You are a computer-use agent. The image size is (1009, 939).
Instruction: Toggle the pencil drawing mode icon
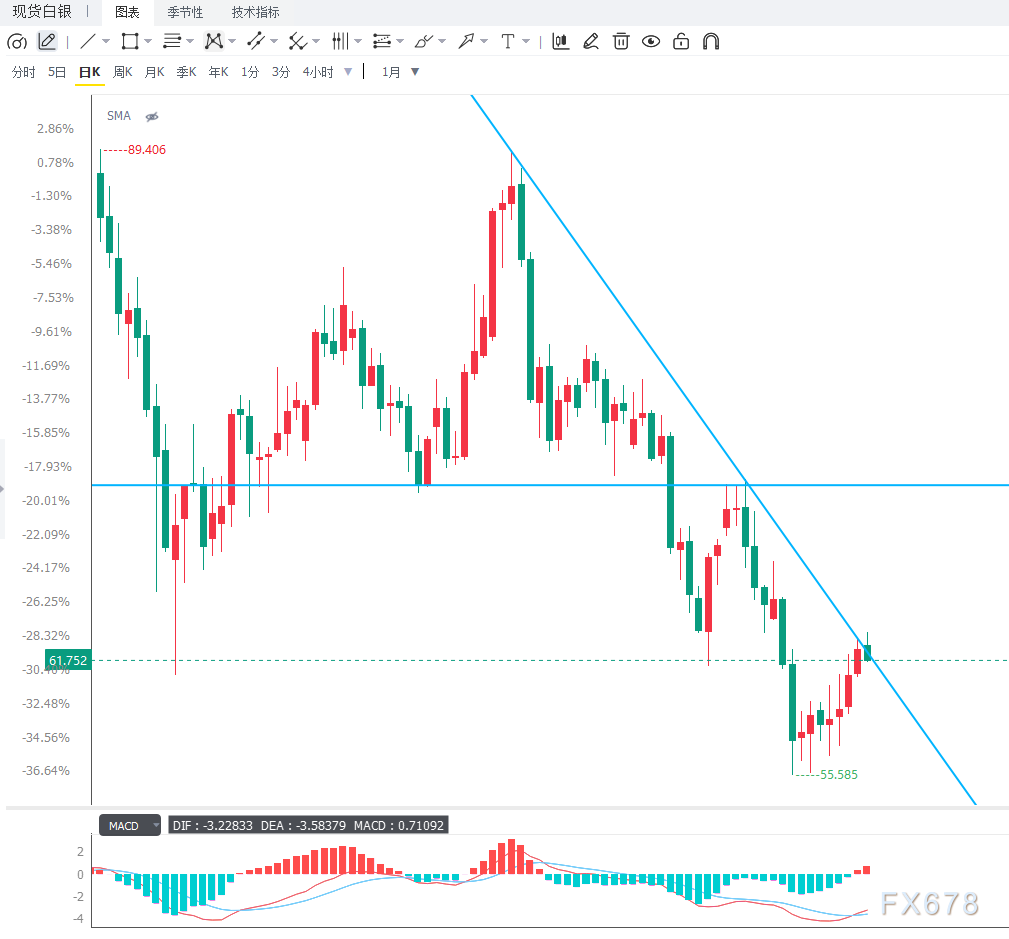tap(47, 41)
